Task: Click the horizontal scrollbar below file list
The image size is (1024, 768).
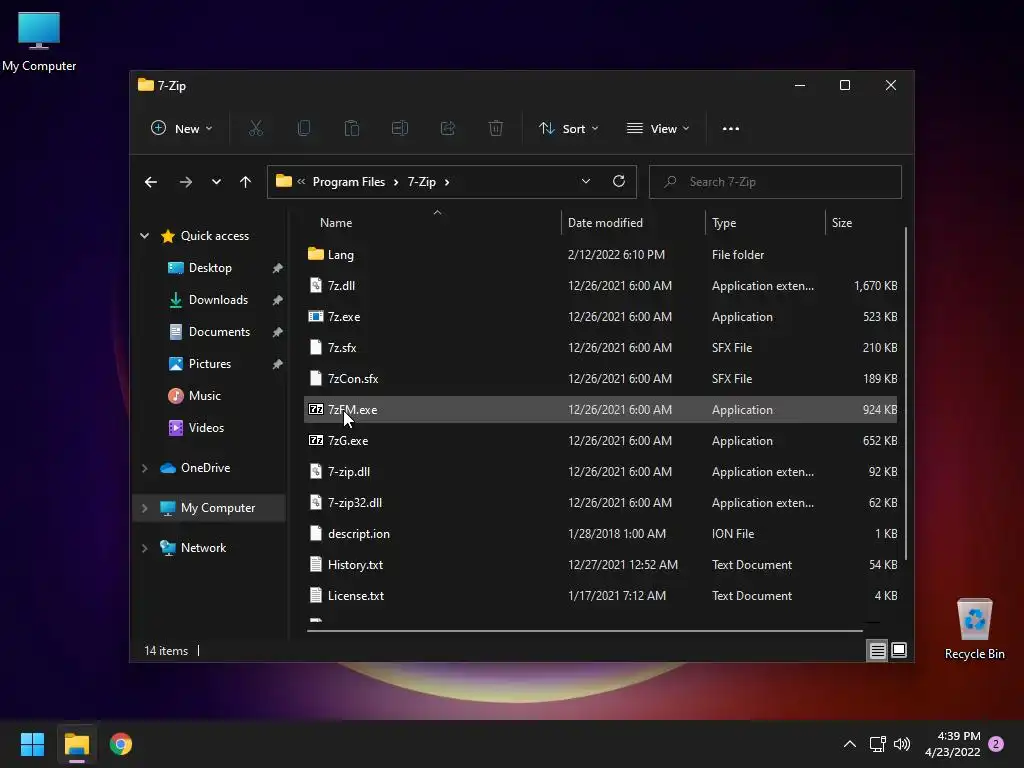Action: 584,631
